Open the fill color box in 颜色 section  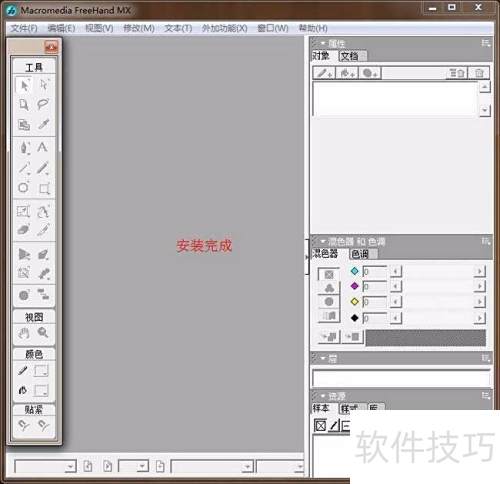(x=41, y=390)
